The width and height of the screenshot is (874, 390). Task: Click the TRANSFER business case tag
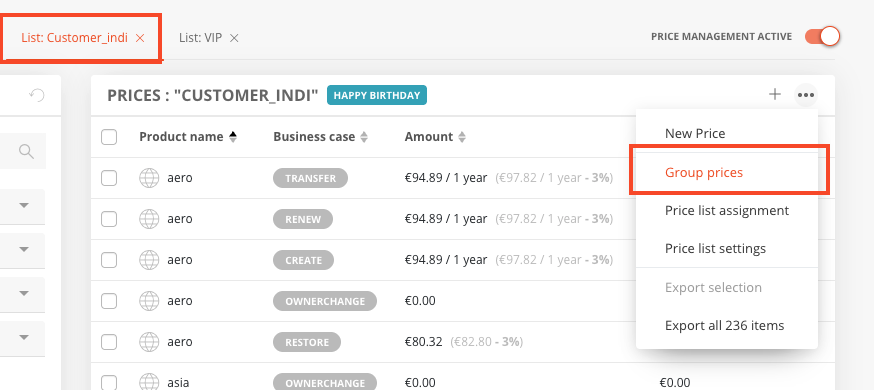(310, 178)
